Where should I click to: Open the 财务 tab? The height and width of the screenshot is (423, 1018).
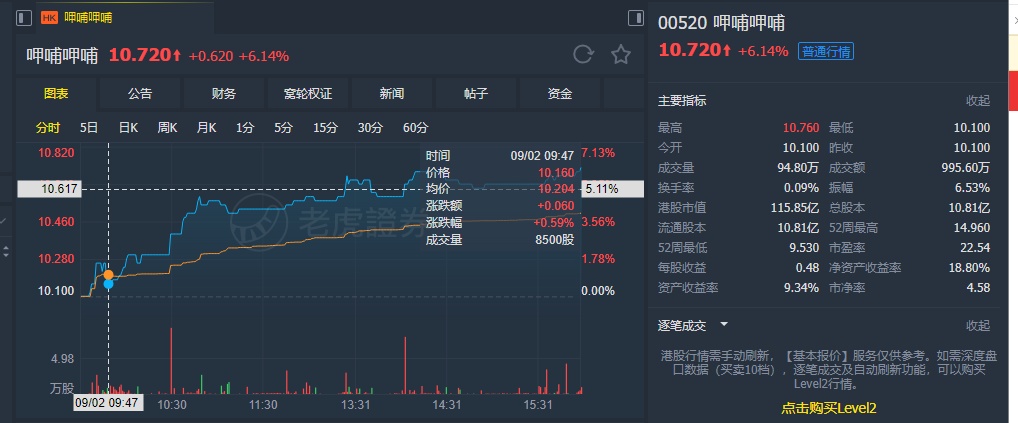click(x=224, y=94)
